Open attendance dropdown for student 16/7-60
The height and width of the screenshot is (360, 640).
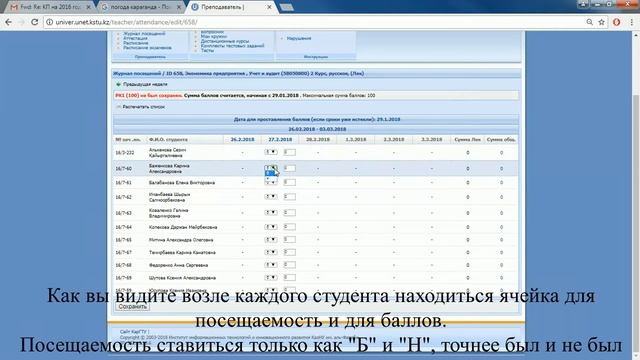coord(271,168)
